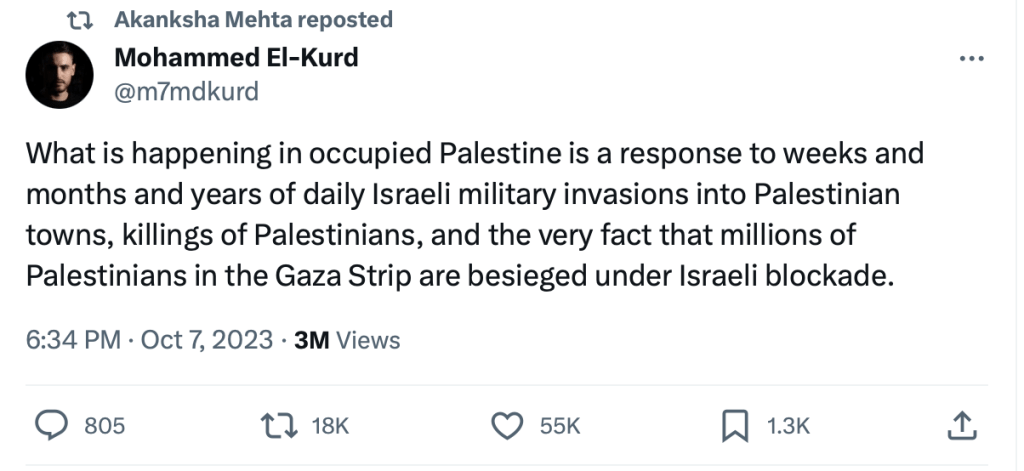
Task: Click the reply speech bubble icon
Action: click(x=51, y=426)
